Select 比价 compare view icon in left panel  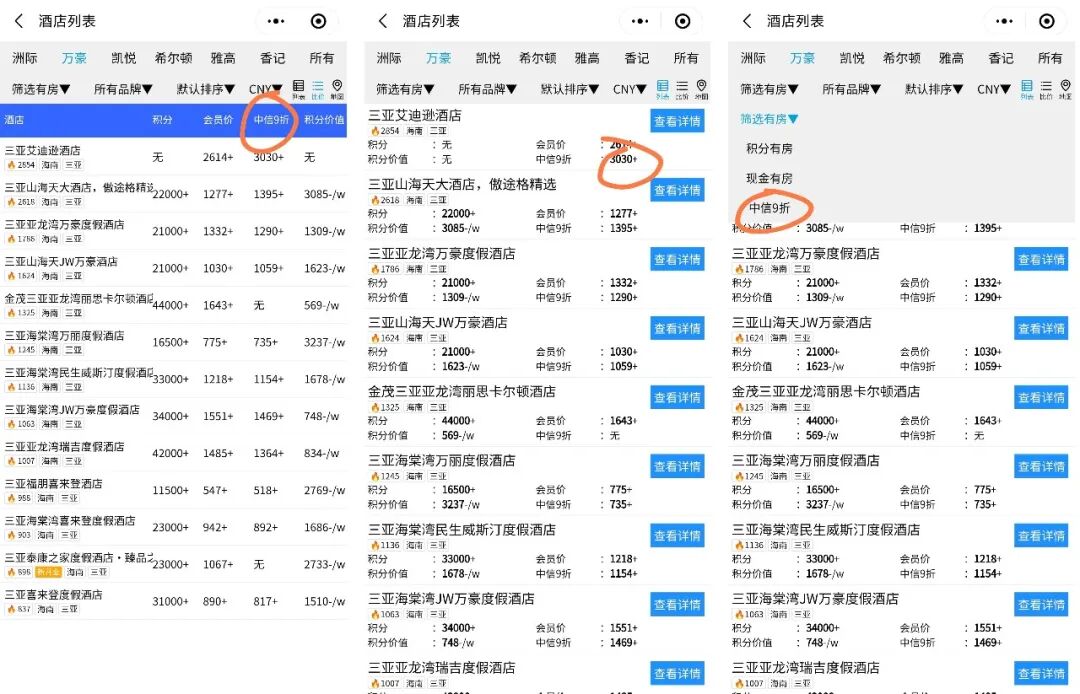click(318, 89)
